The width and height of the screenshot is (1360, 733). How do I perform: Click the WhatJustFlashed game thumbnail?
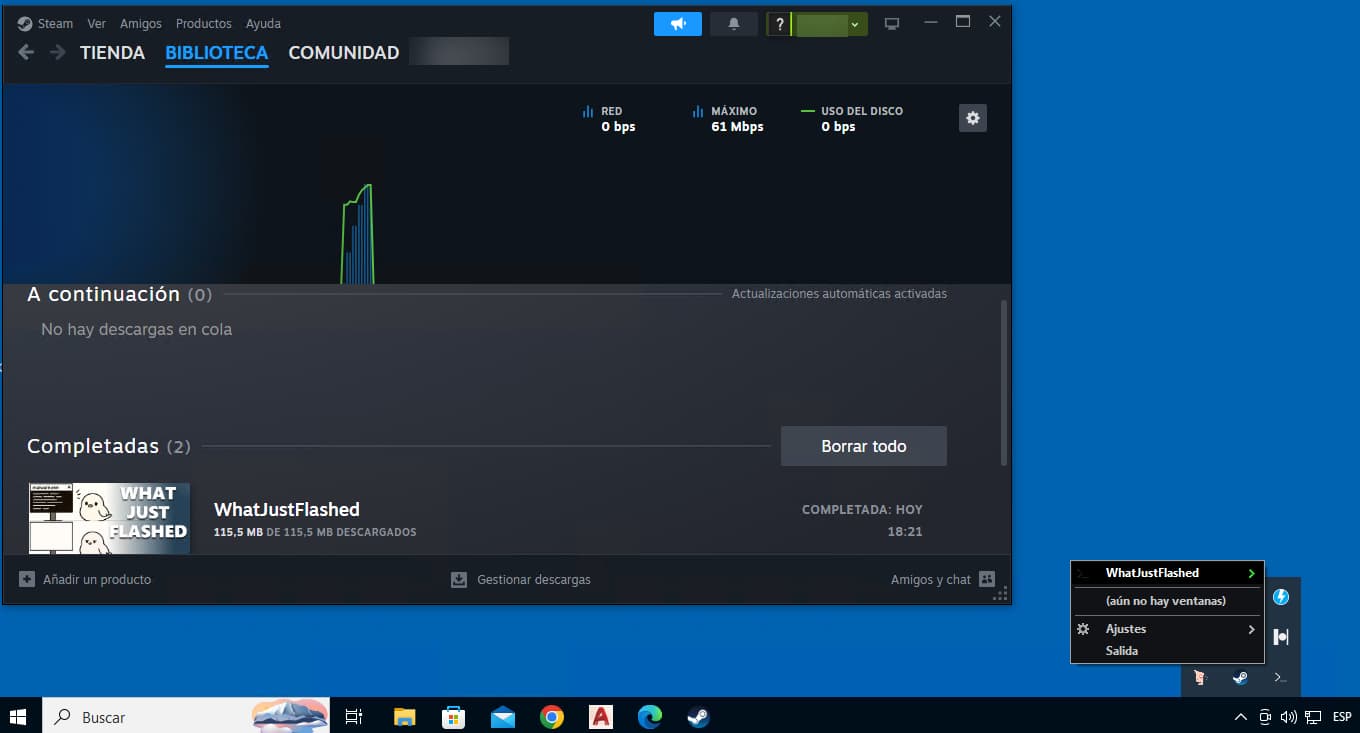point(109,517)
